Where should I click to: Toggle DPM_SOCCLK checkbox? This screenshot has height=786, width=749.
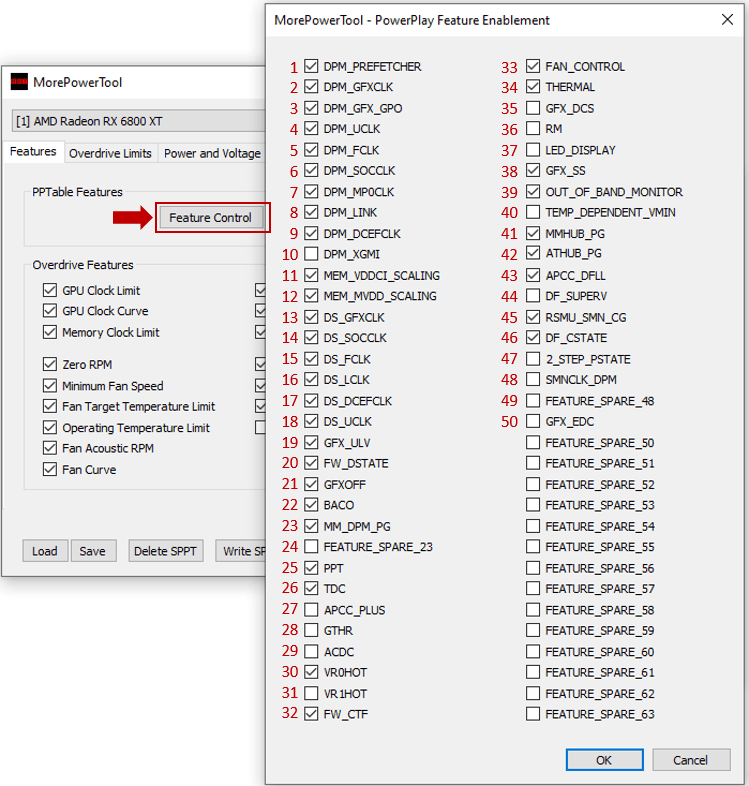coord(311,170)
